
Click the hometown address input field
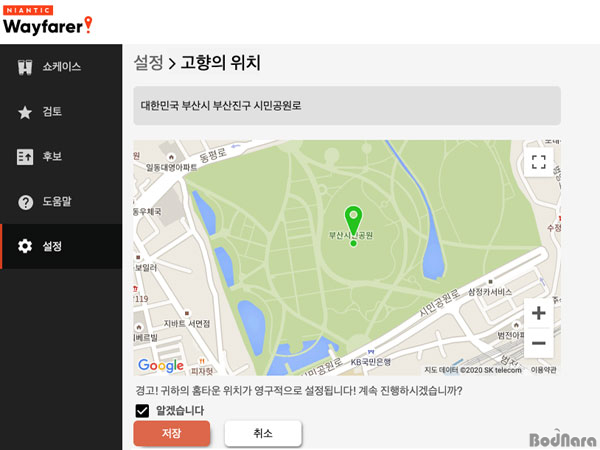347,106
